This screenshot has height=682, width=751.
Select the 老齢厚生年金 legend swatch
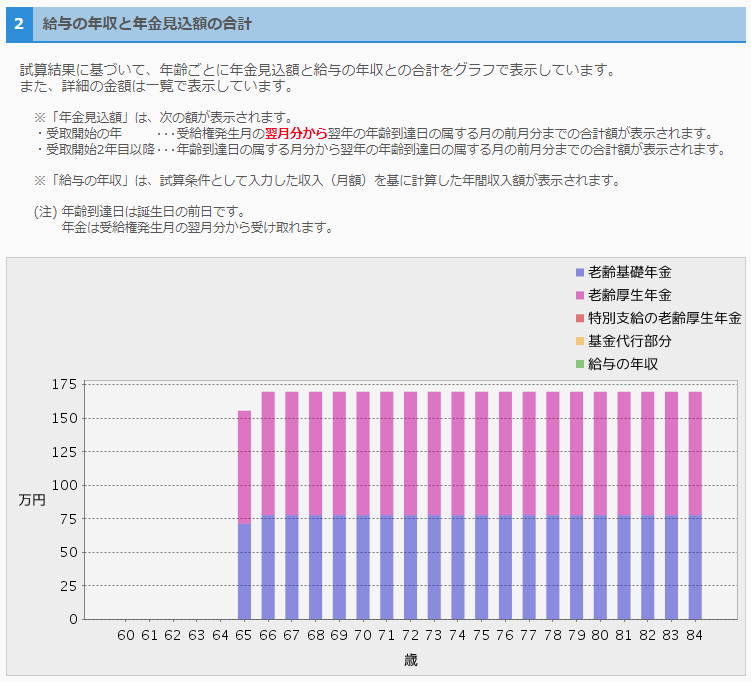580,296
